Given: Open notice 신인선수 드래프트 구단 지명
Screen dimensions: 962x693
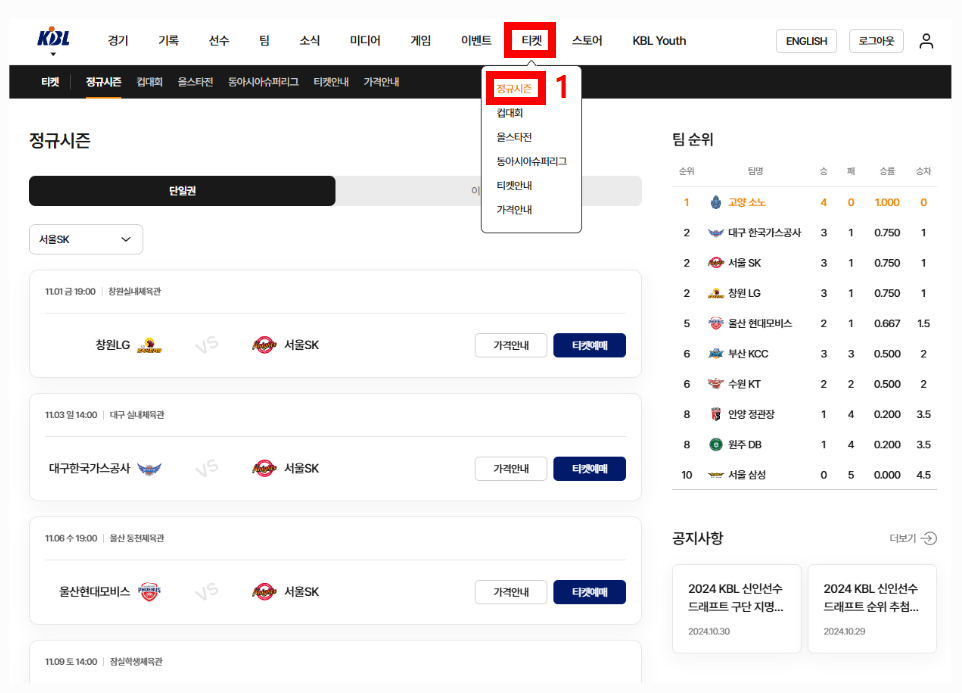Looking at the screenshot, I should tap(737, 609).
